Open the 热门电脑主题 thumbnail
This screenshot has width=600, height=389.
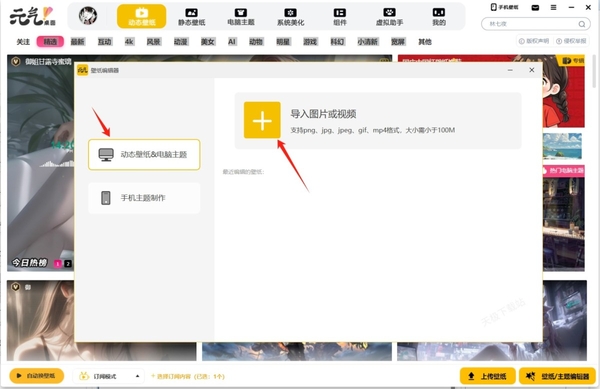pos(564,218)
